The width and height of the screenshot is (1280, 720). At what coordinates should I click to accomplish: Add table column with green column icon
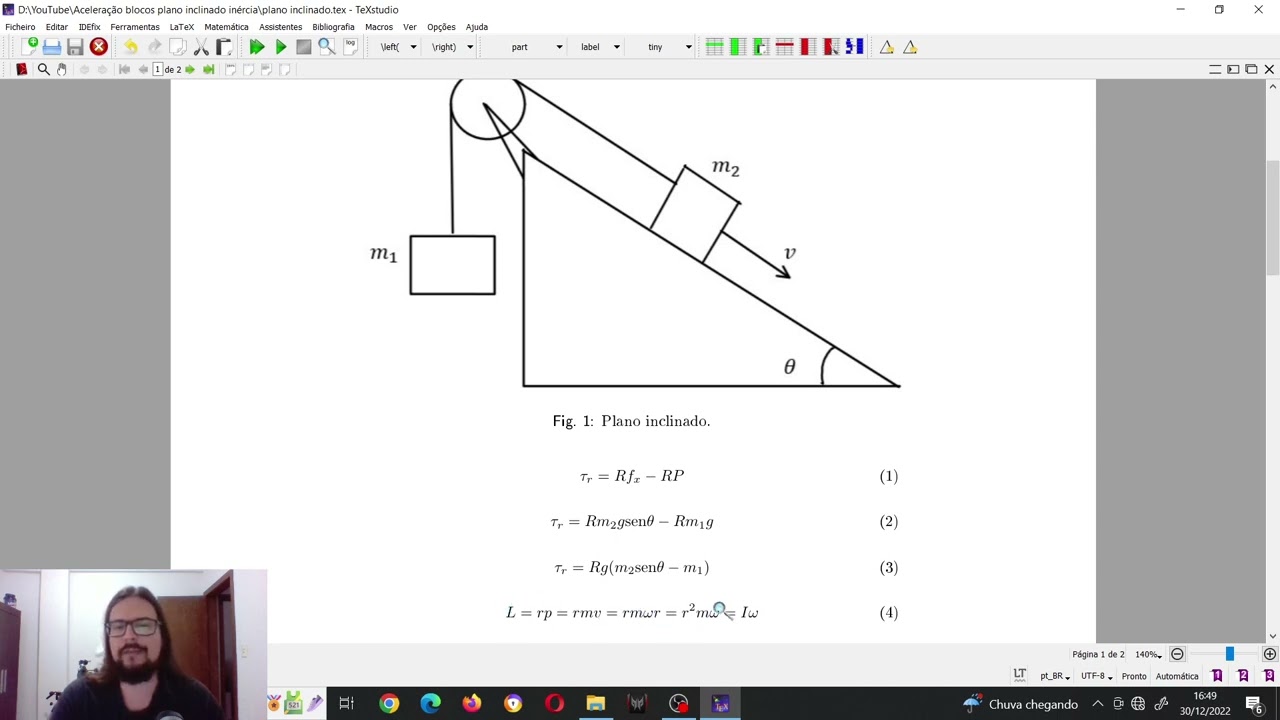[x=737, y=47]
